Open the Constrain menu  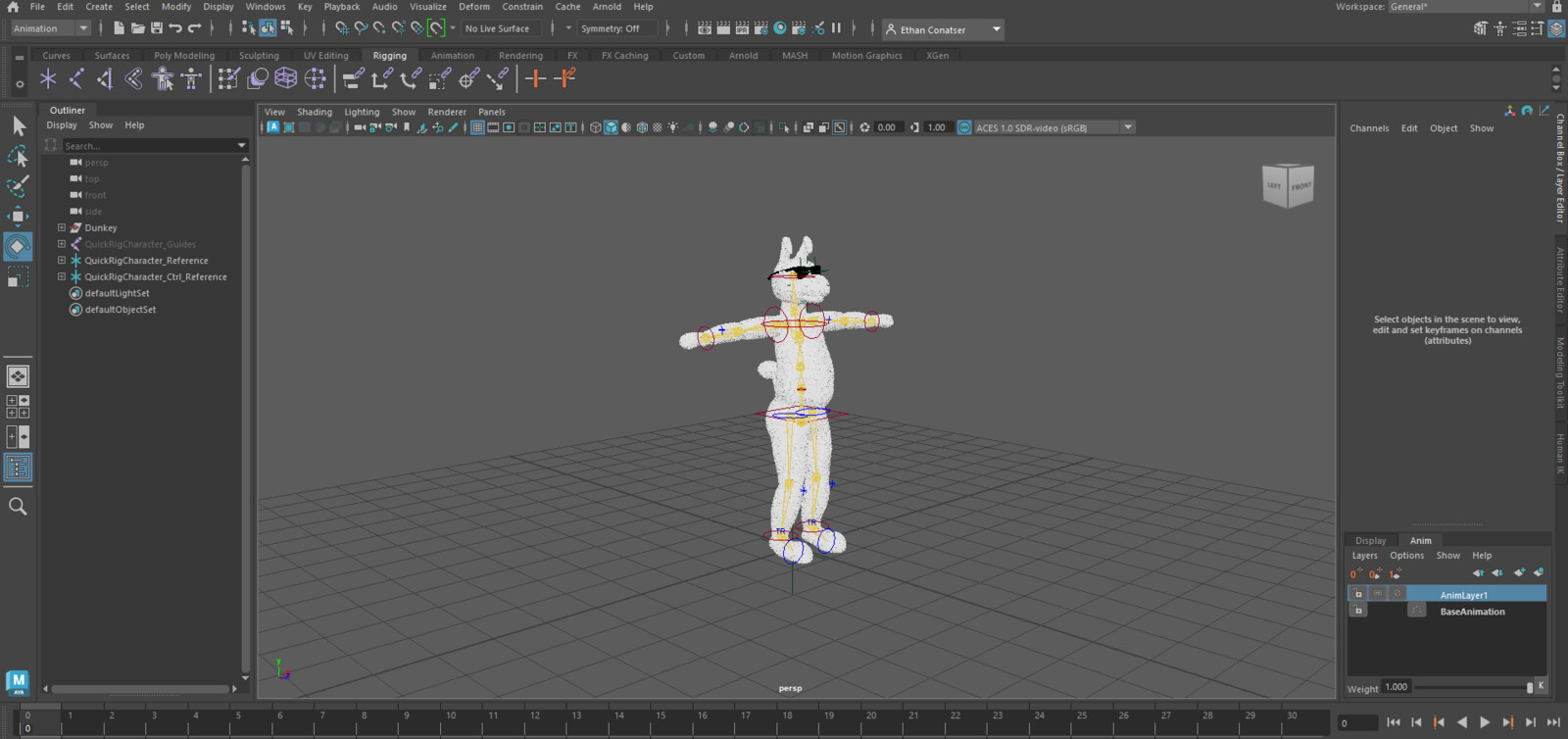(x=522, y=7)
